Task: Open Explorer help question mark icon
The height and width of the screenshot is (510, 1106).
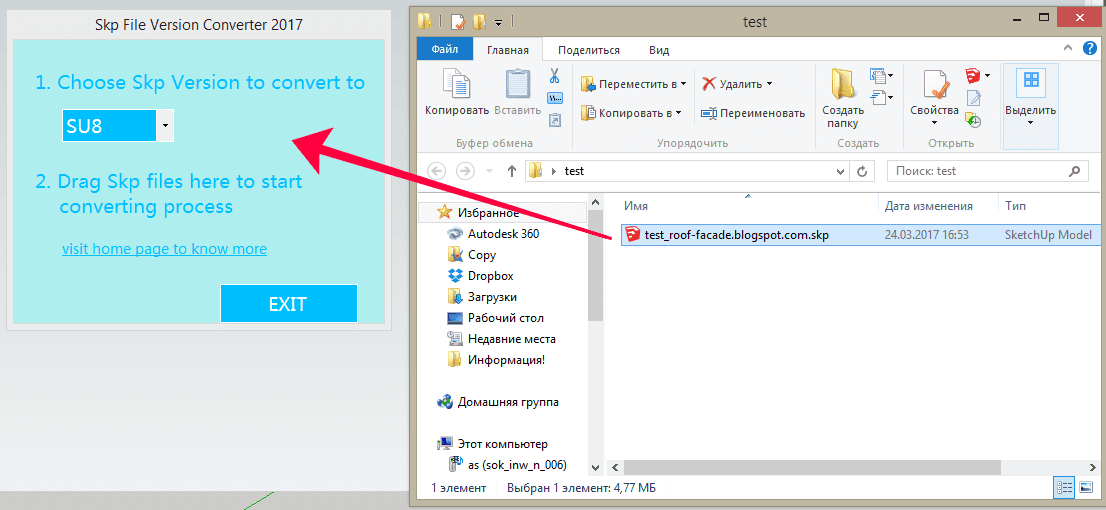Action: pyautogui.click(x=1090, y=48)
